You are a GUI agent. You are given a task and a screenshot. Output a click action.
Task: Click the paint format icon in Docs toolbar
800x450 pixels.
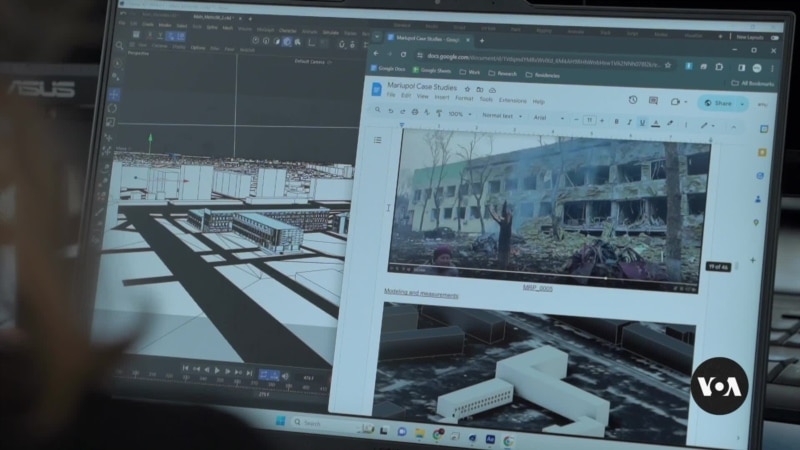(x=439, y=113)
